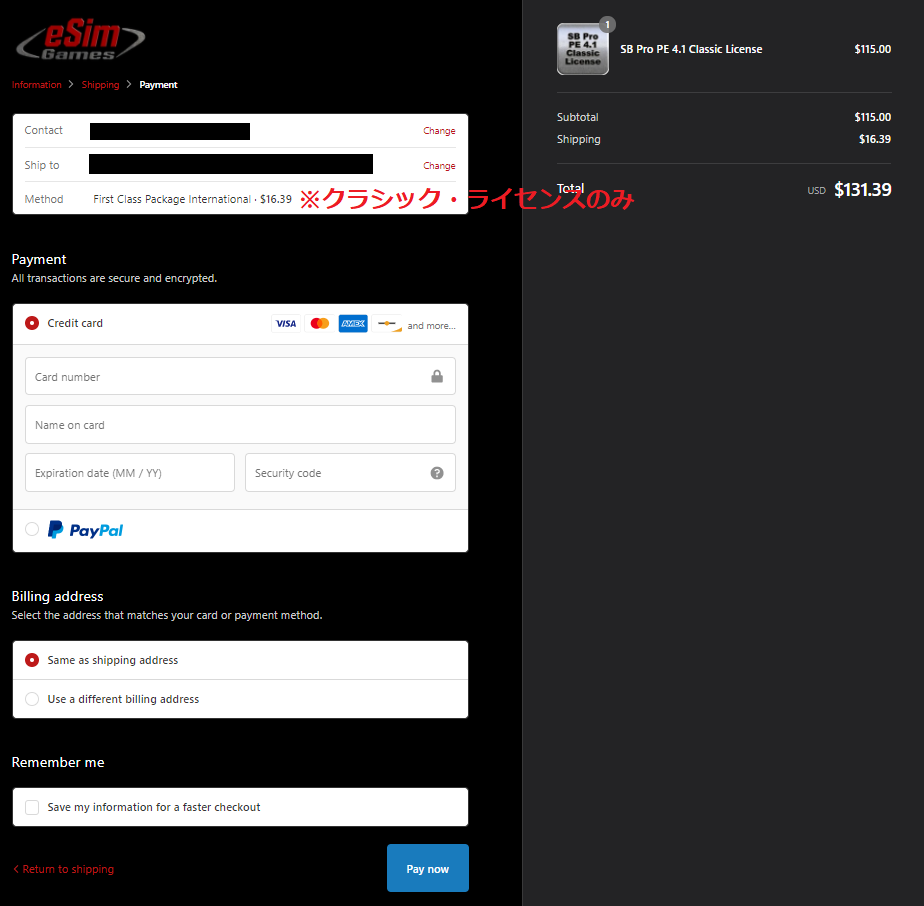Focus the Name on card field
924x906 pixels.
coord(240,424)
